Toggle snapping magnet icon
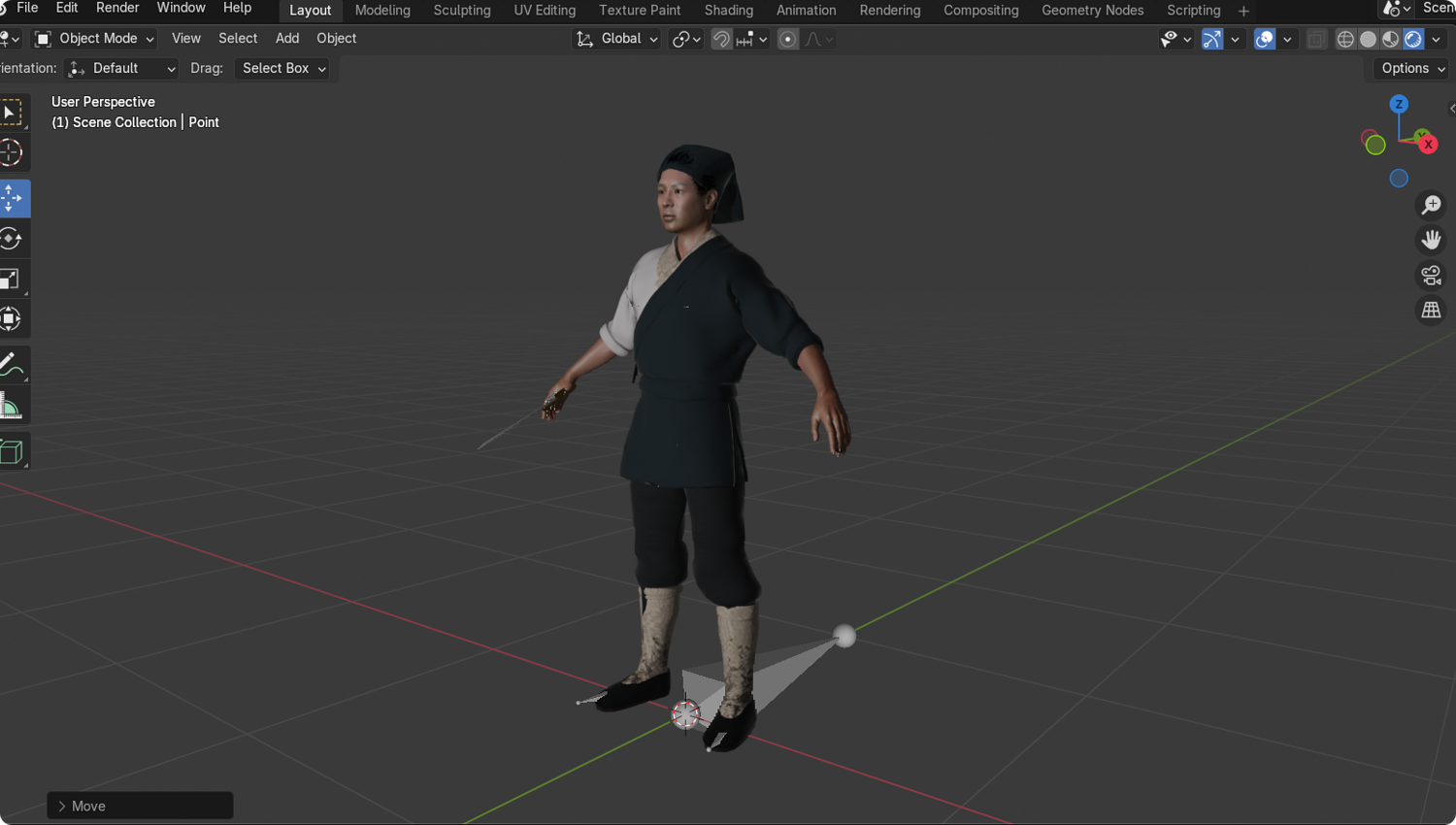This screenshot has width=1456, height=825. (x=721, y=39)
